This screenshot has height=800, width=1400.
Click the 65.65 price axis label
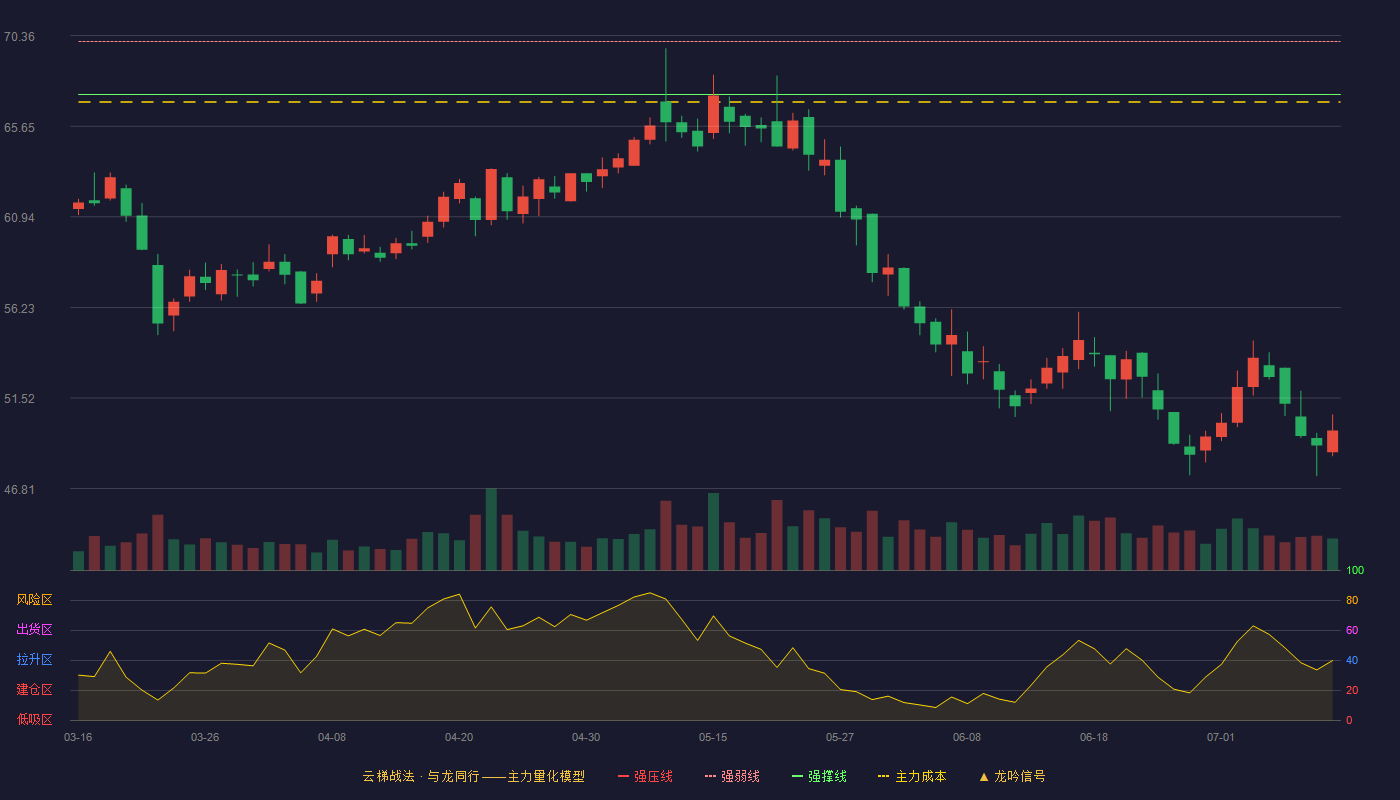tap(19, 128)
